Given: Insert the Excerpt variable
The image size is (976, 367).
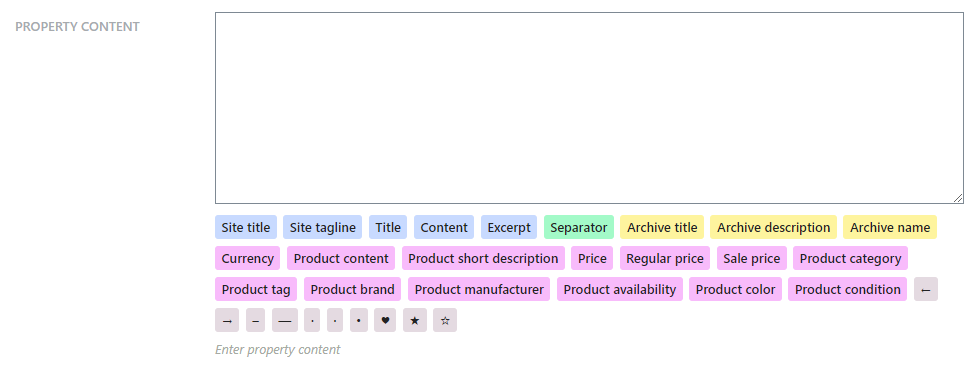Looking at the screenshot, I should pyautogui.click(x=509, y=227).
